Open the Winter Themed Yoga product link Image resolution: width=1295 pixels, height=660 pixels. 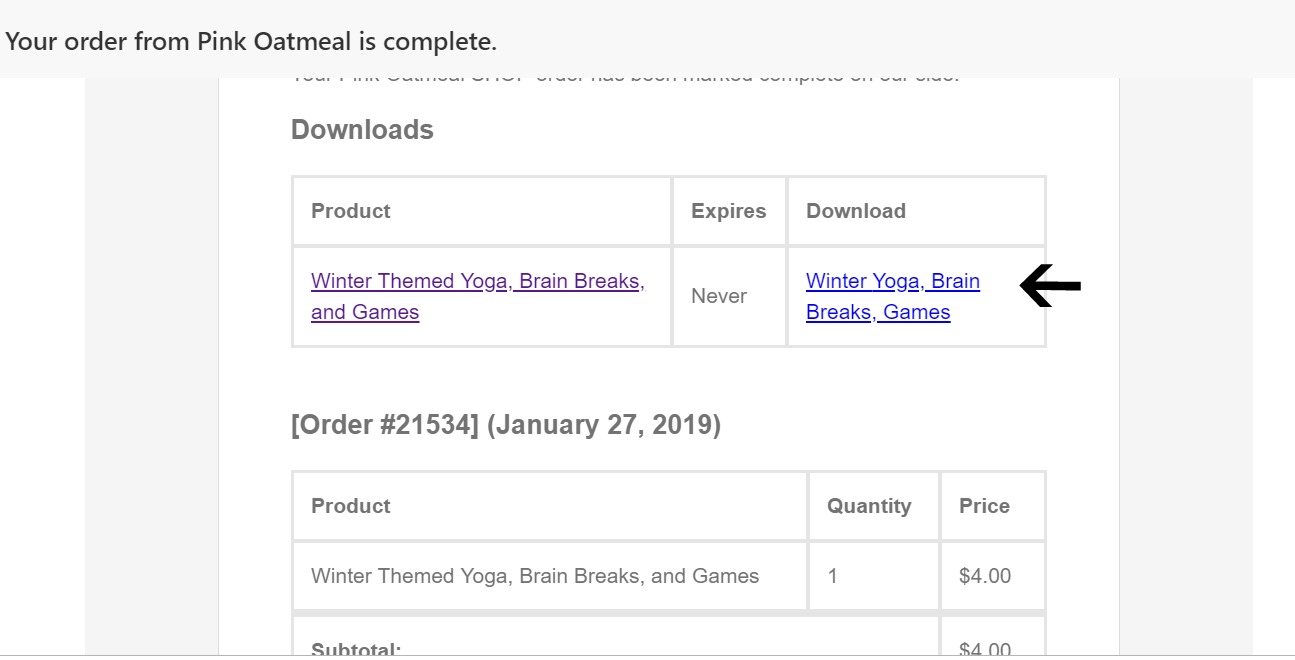tap(478, 296)
